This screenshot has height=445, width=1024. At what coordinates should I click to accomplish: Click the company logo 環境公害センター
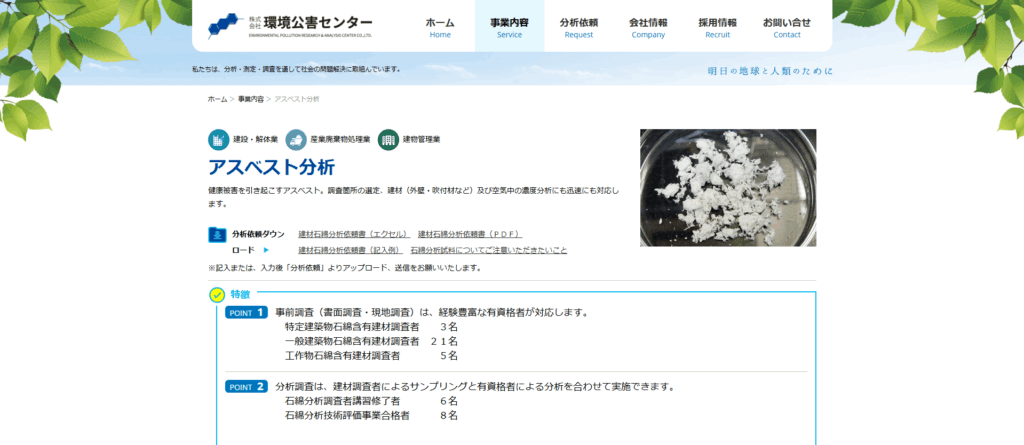click(x=290, y=26)
